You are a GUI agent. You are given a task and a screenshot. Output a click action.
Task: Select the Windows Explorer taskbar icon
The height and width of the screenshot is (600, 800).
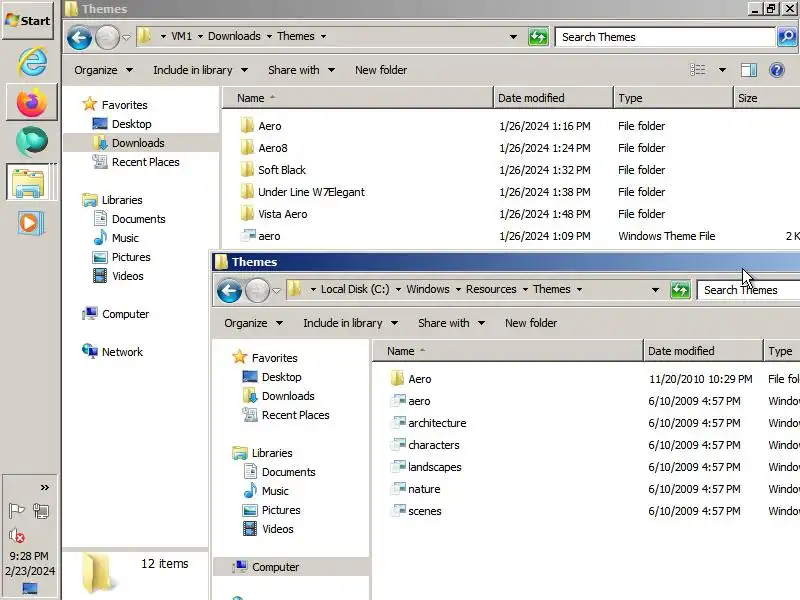click(x=29, y=183)
